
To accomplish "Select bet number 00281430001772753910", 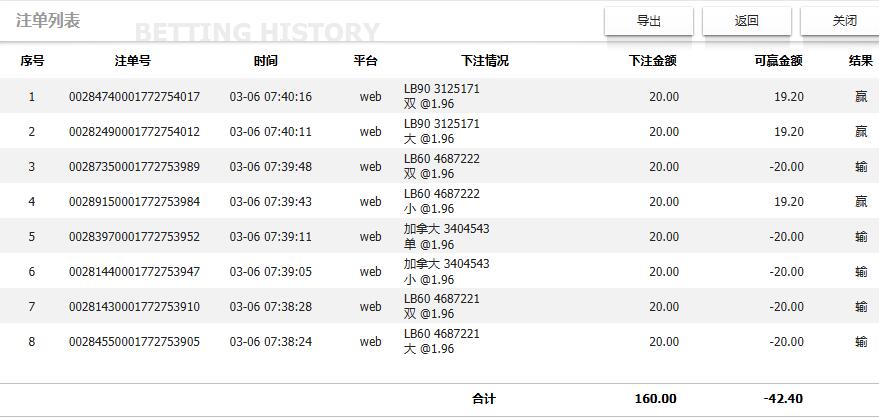I will point(134,307).
